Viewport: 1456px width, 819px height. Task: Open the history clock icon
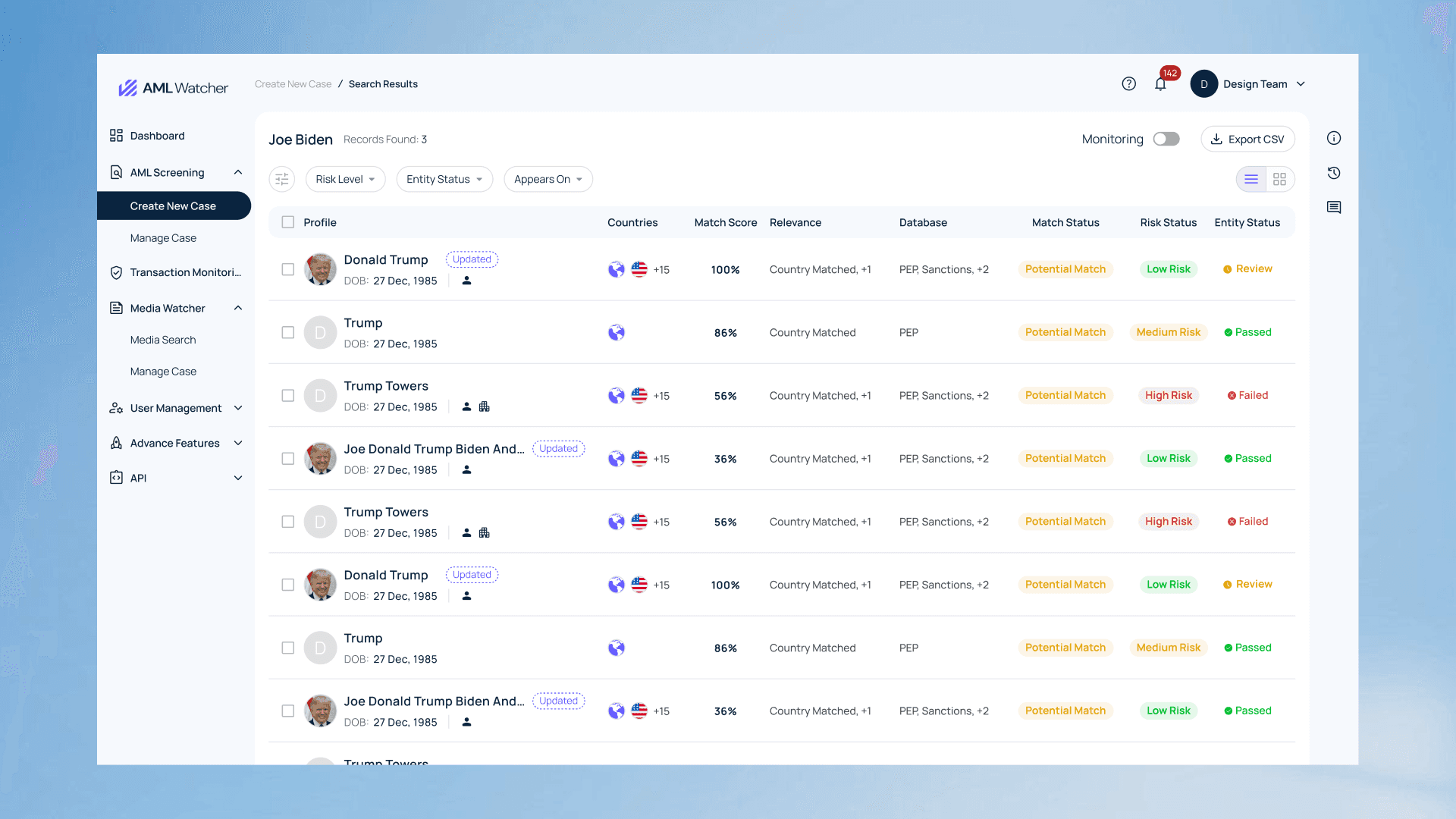pos(1334,173)
